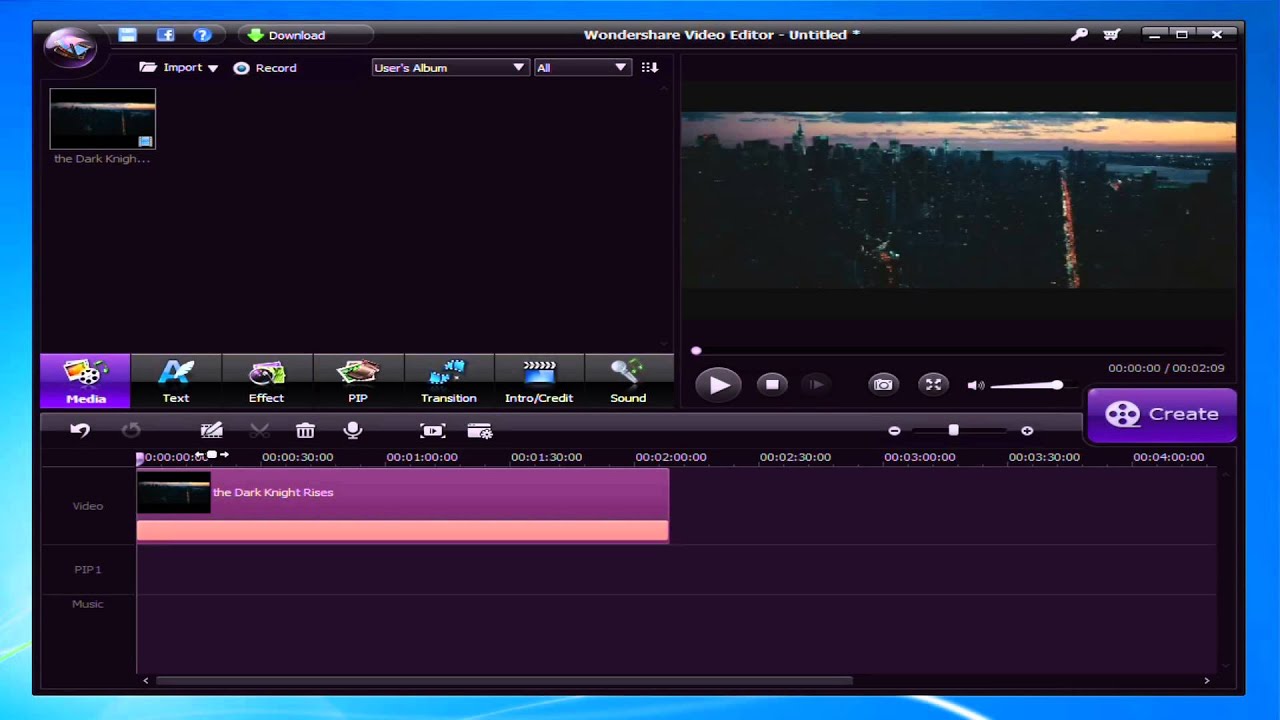Click the Split scissors icon
1280x720 pixels.
click(x=259, y=430)
